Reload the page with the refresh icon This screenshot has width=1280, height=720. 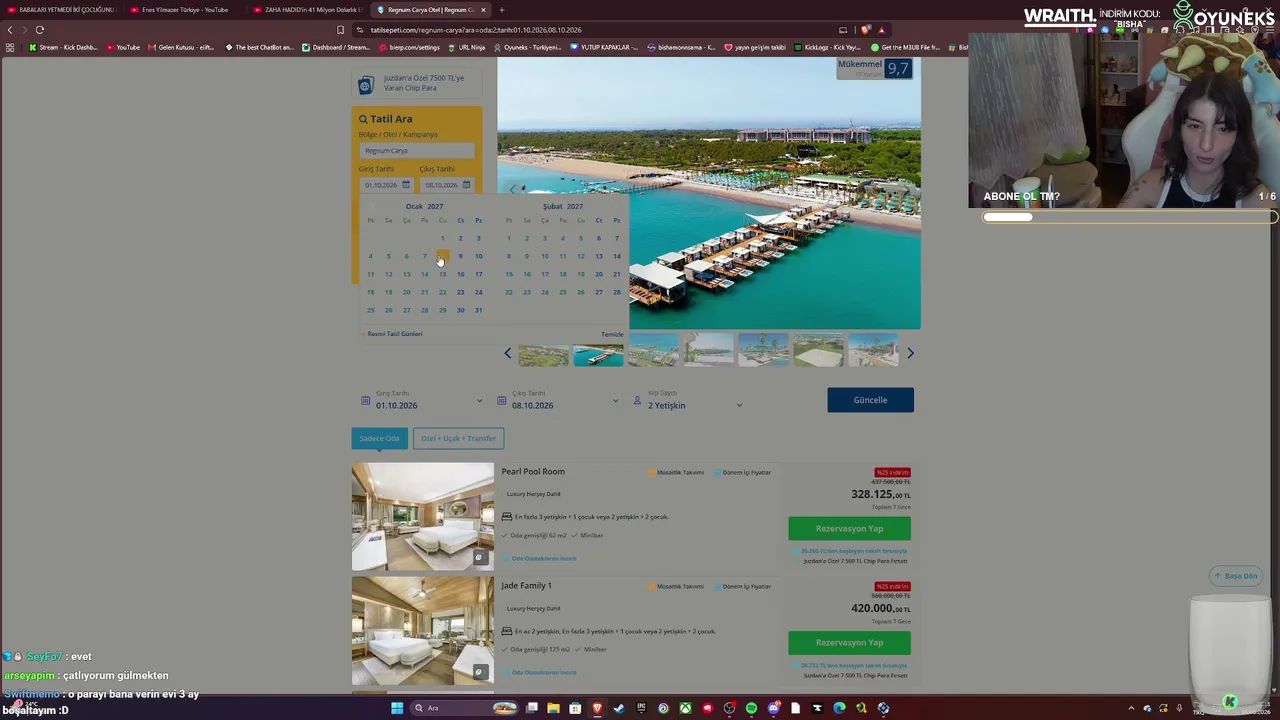click(40, 30)
